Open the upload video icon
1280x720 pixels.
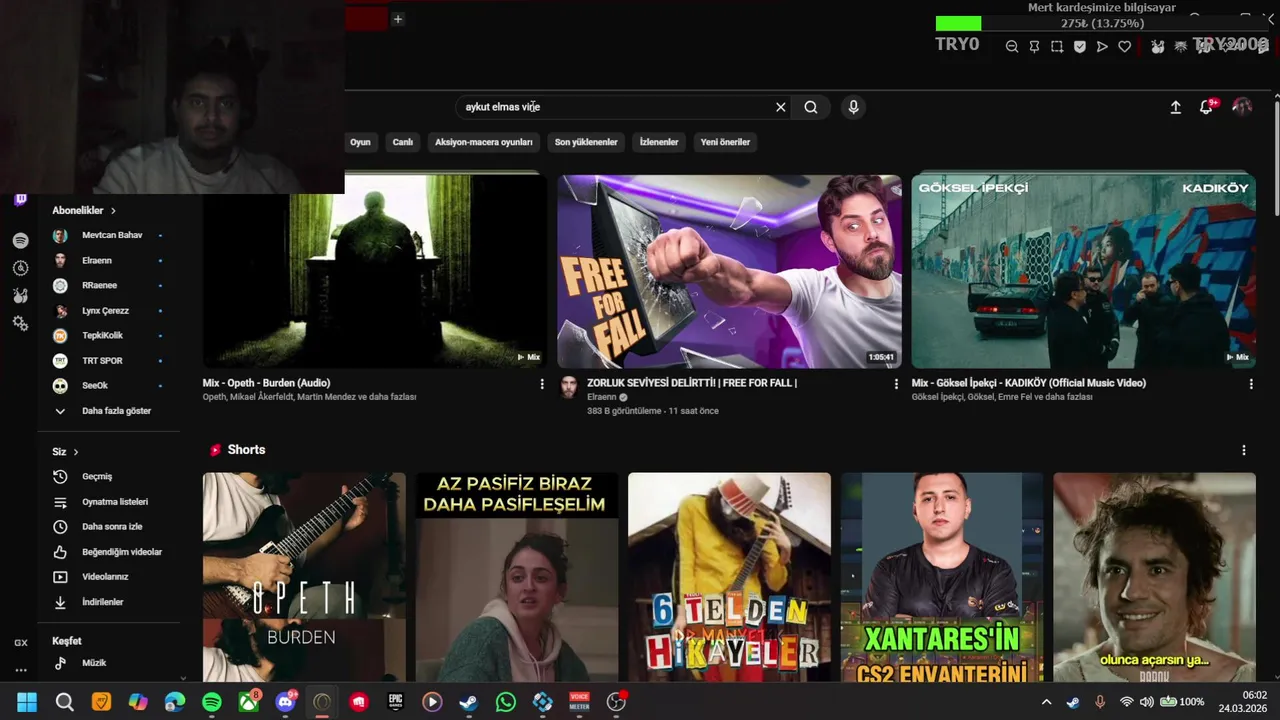(x=1176, y=107)
